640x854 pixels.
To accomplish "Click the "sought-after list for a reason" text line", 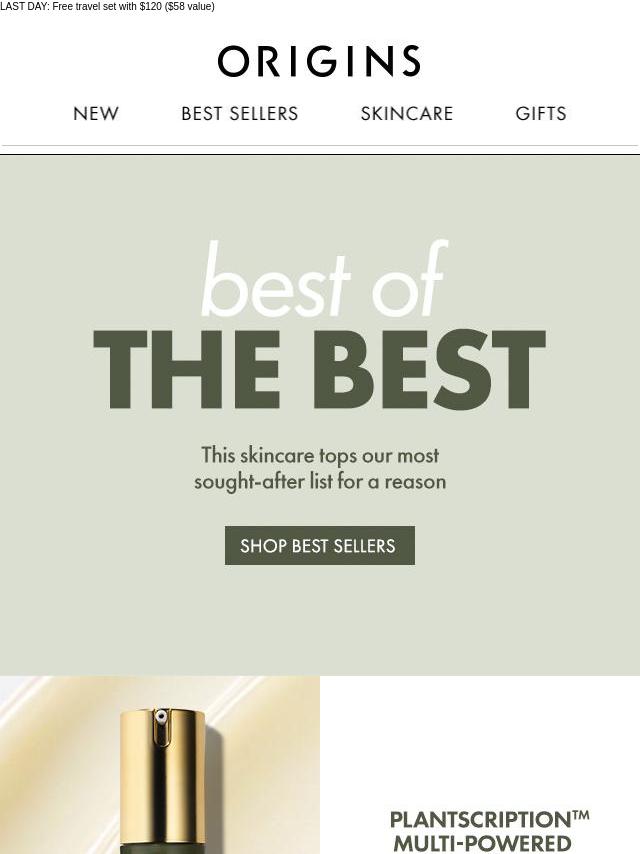I will coord(320,481).
